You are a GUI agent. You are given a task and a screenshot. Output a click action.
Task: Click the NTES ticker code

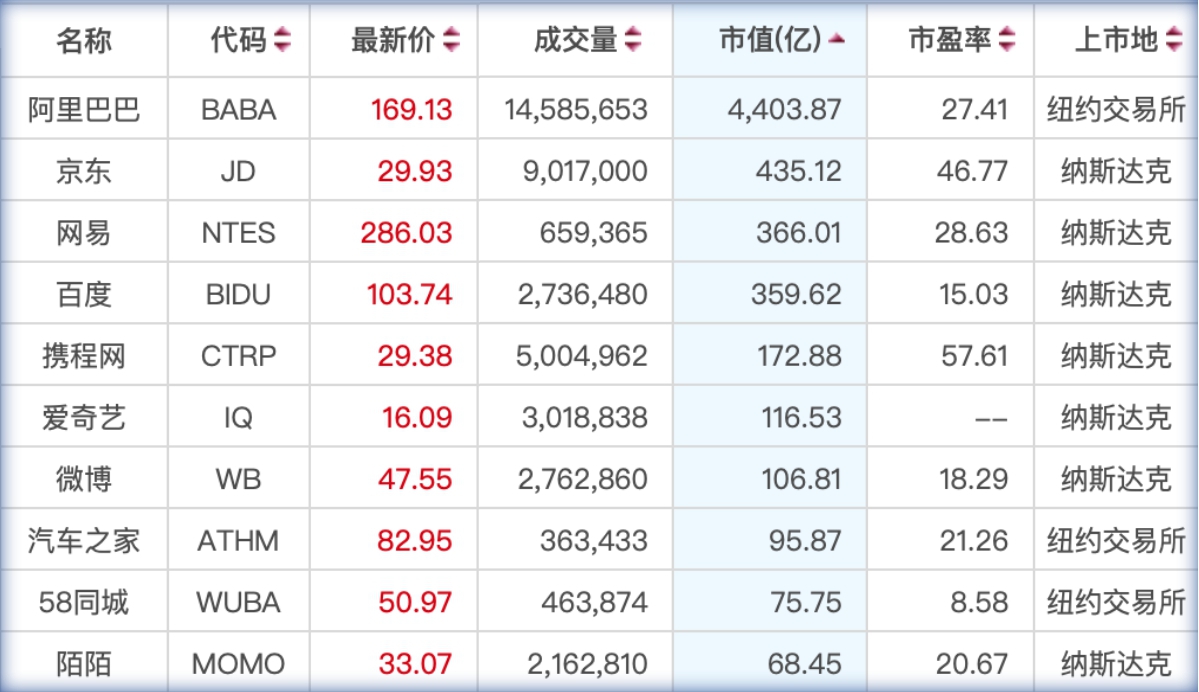point(238,233)
